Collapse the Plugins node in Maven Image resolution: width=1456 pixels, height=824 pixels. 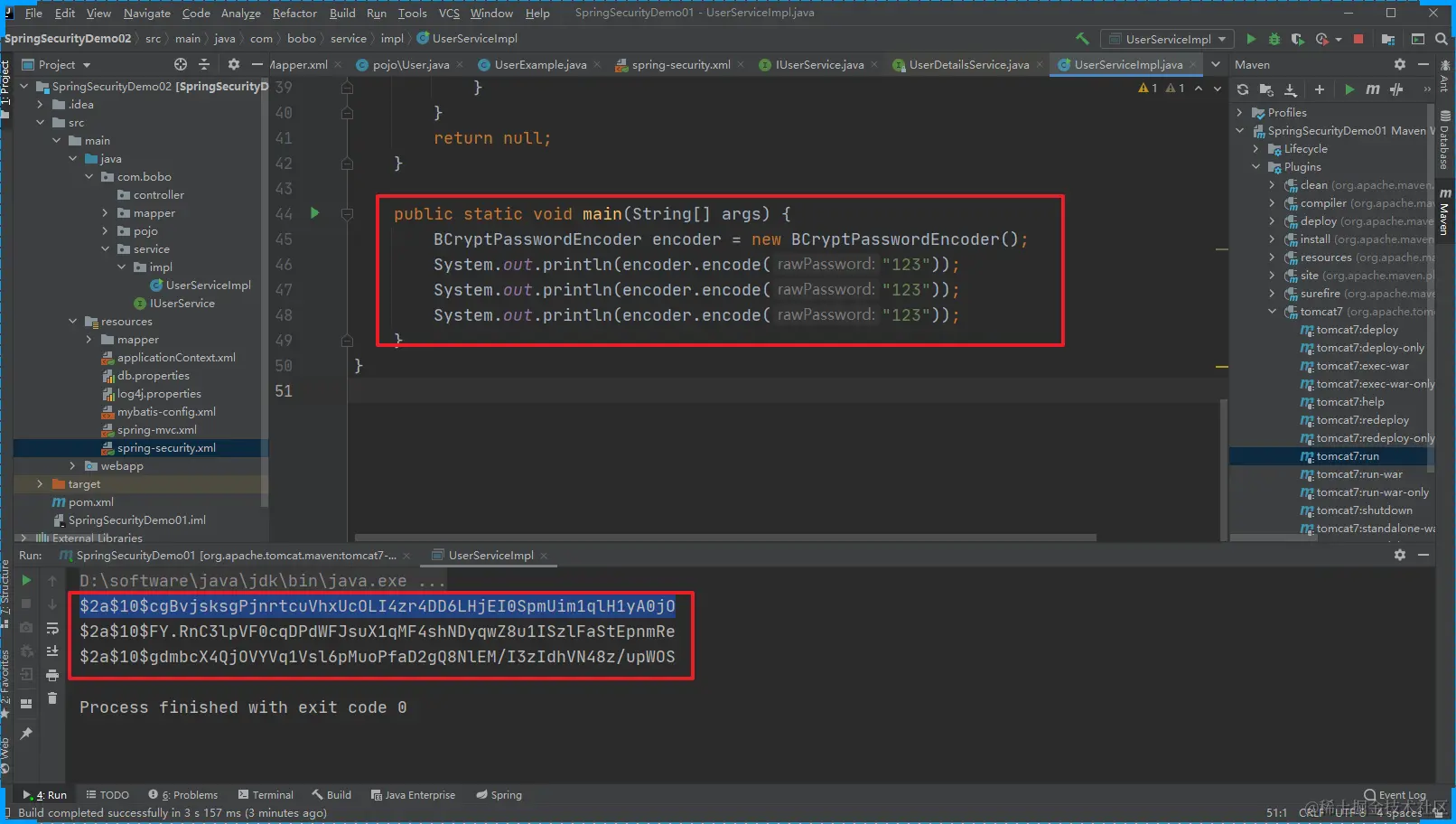coord(1256,167)
